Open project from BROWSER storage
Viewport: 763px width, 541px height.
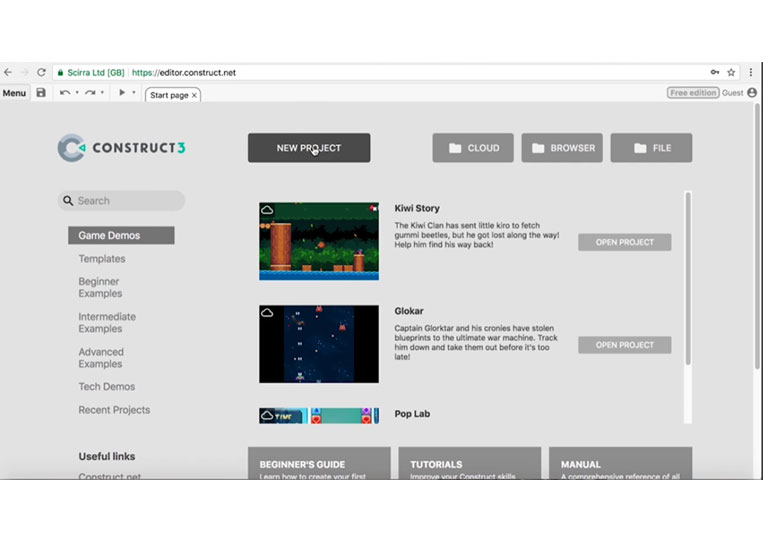click(x=562, y=148)
